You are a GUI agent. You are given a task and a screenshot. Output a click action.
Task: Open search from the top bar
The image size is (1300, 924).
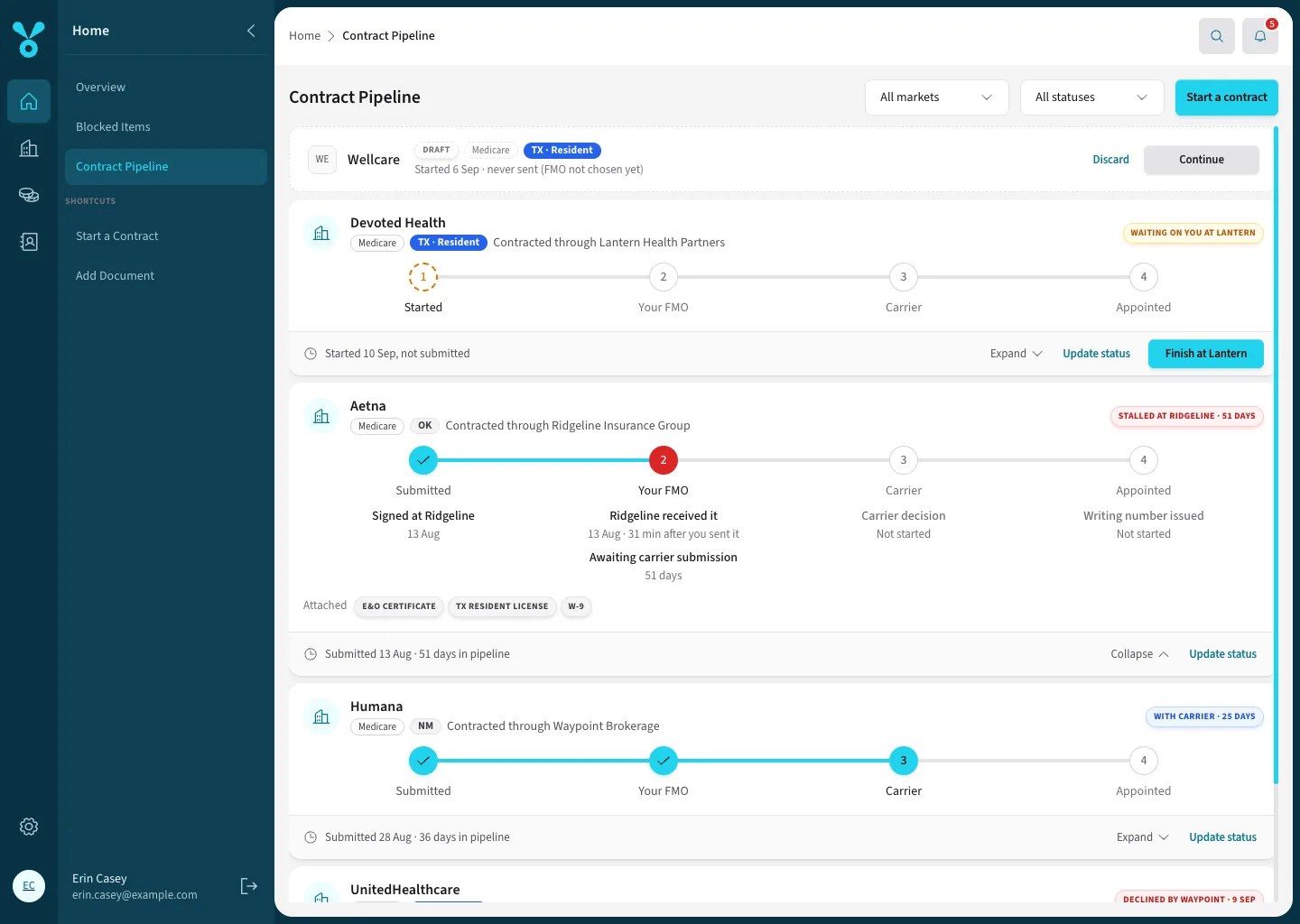(x=1217, y=36)
